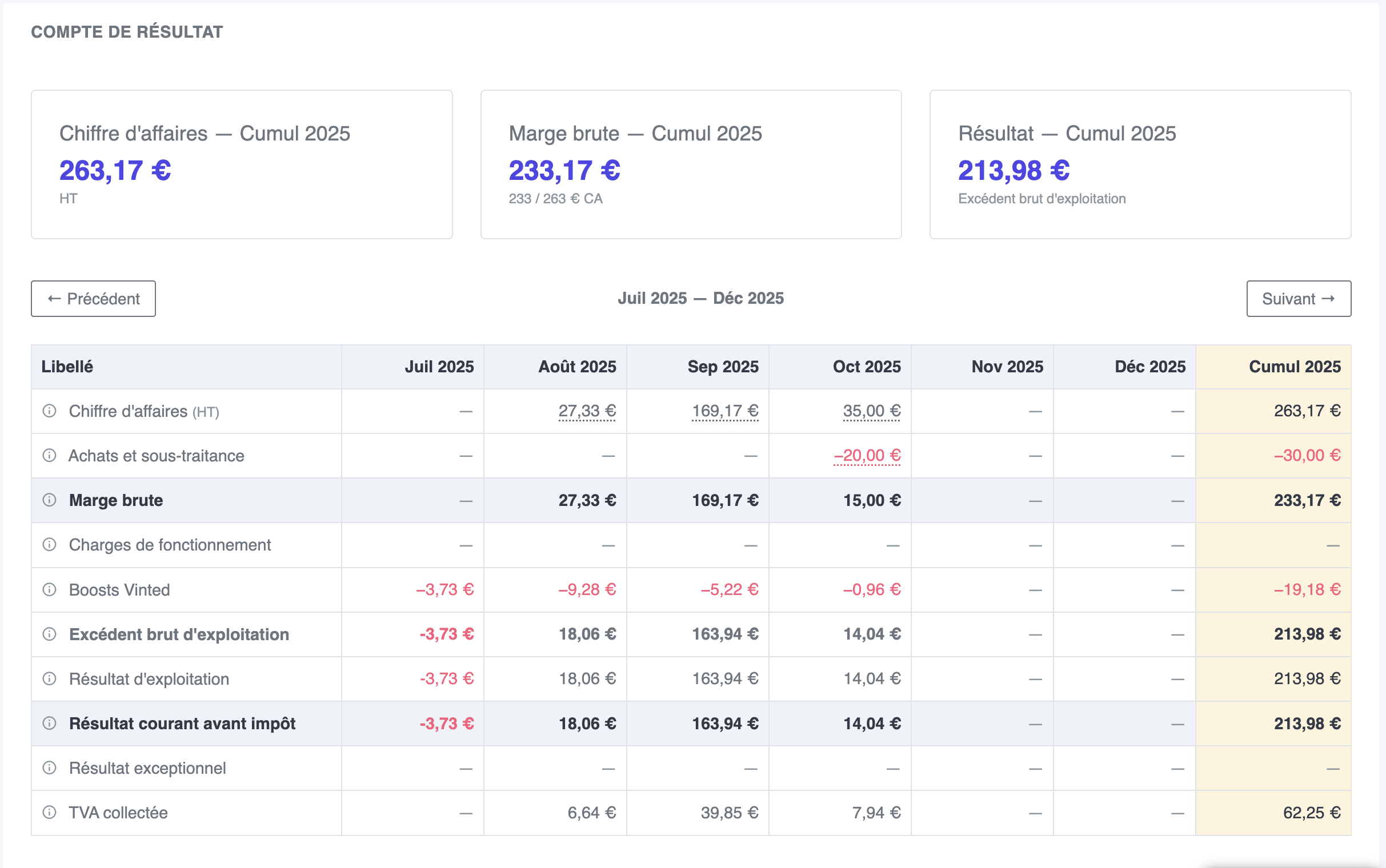
Task: Show info for Boosts Vinted row
Action: [x=49, y=589]
